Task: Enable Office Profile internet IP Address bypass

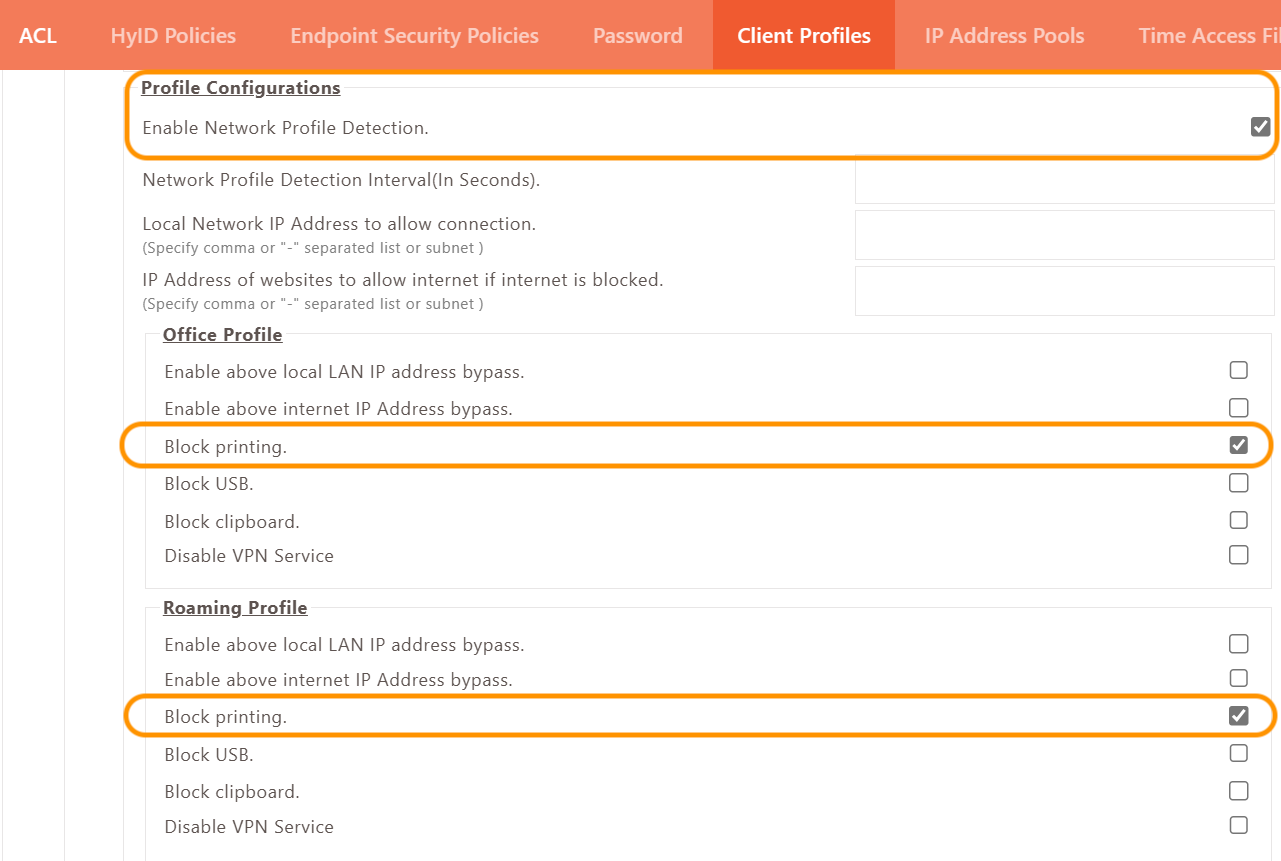Action: tap(1238, 408)
